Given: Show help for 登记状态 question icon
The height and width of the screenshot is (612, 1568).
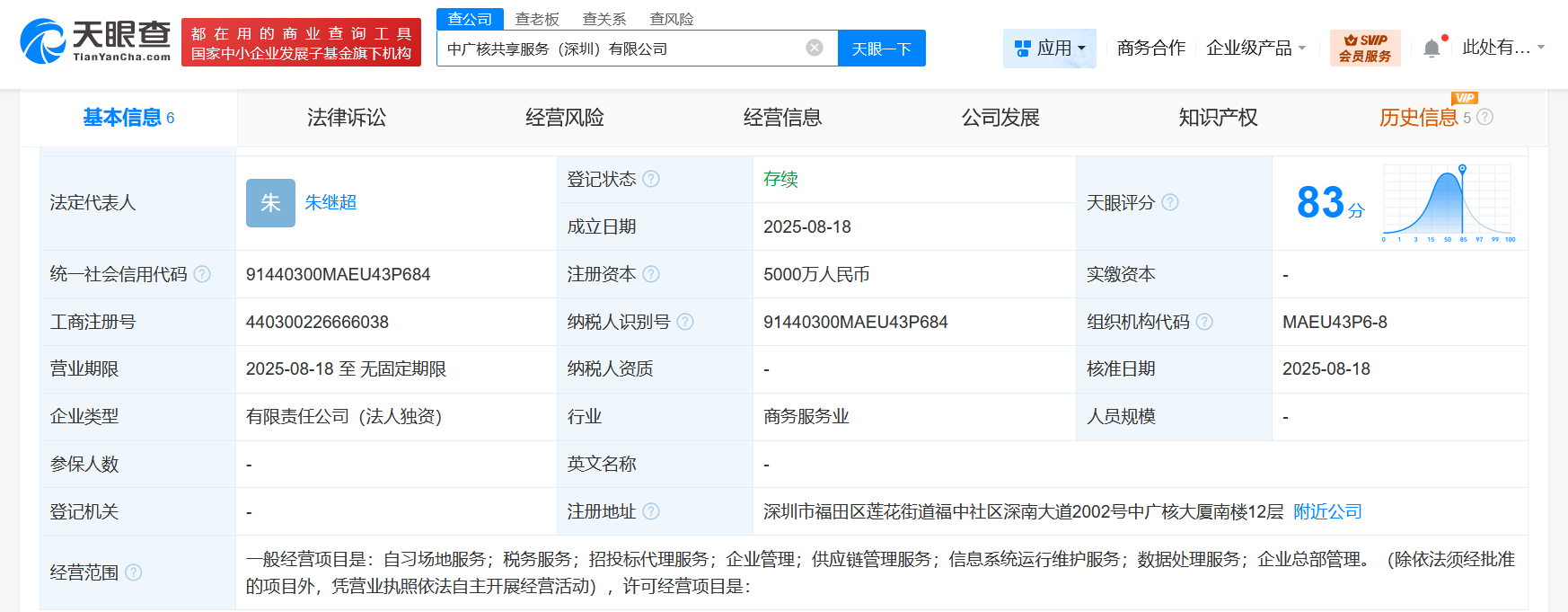Looking at the screenshot, I should (651, 179).
